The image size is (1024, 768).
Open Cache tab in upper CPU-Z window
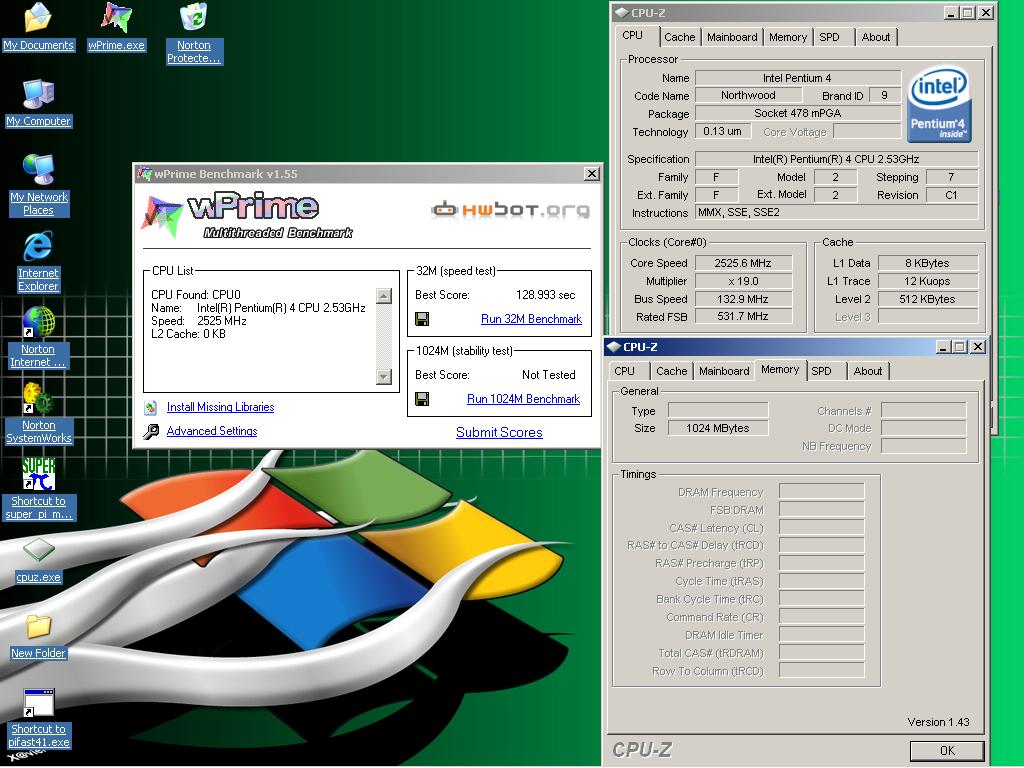(x=679, y=37)
